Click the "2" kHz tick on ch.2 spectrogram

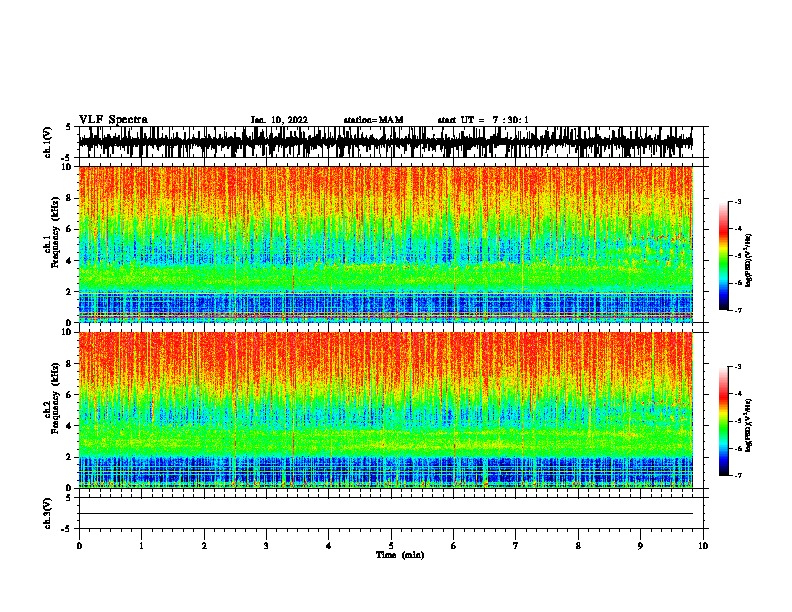click(x=70, y=457)
